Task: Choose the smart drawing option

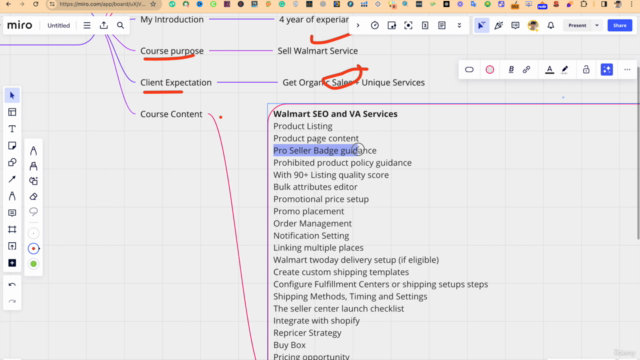Action: click(33, 181)
